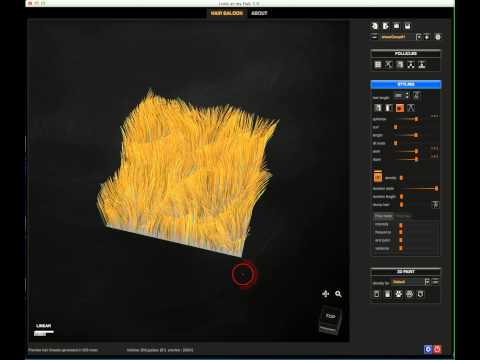This screenshot has width=480, height=360.
Task: Expand the 3D PAINT density dropdown
Action: coord(427,282)
